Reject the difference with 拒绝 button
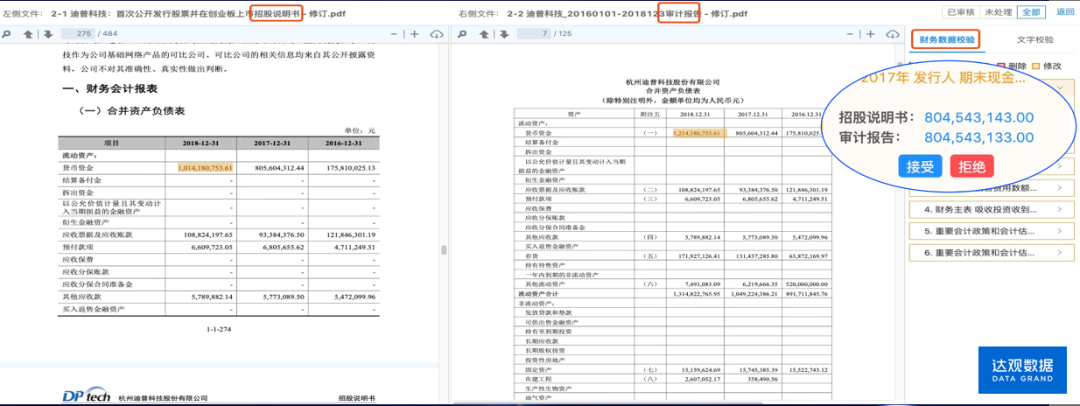This screenshot has width=1080, height=406. click(971, 166)
